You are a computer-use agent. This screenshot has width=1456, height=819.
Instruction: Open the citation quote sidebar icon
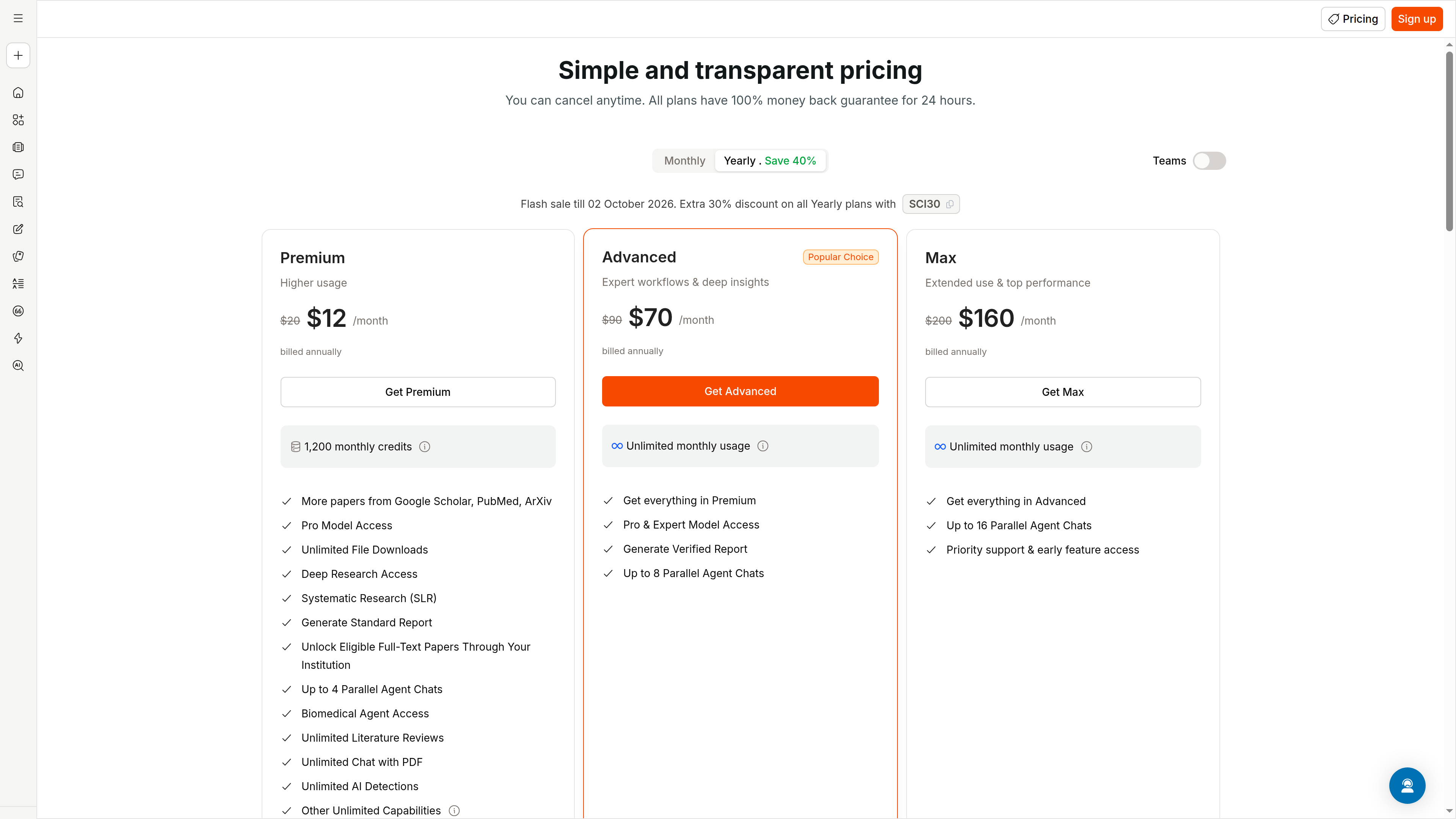pos(18,311)
